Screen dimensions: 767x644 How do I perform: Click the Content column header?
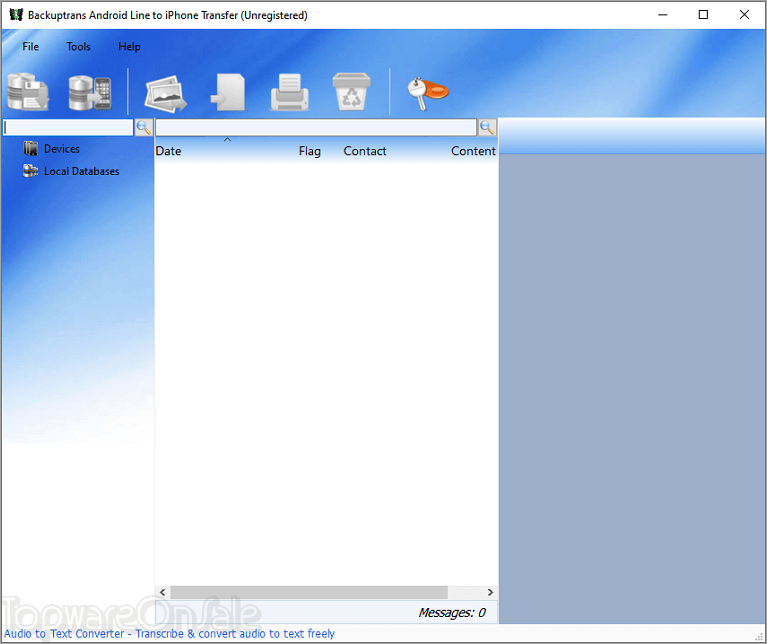(x=473, y=151)
